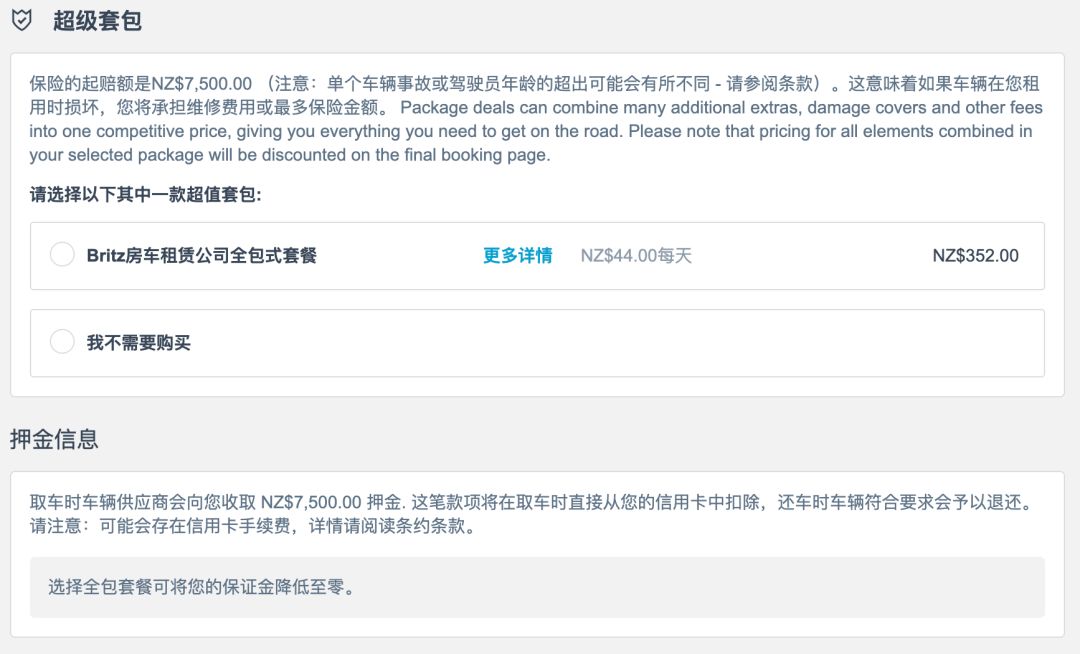Click the 我不需要购买 label text
This screenshot has width=1080, height=654.
[x=138, y=342]
